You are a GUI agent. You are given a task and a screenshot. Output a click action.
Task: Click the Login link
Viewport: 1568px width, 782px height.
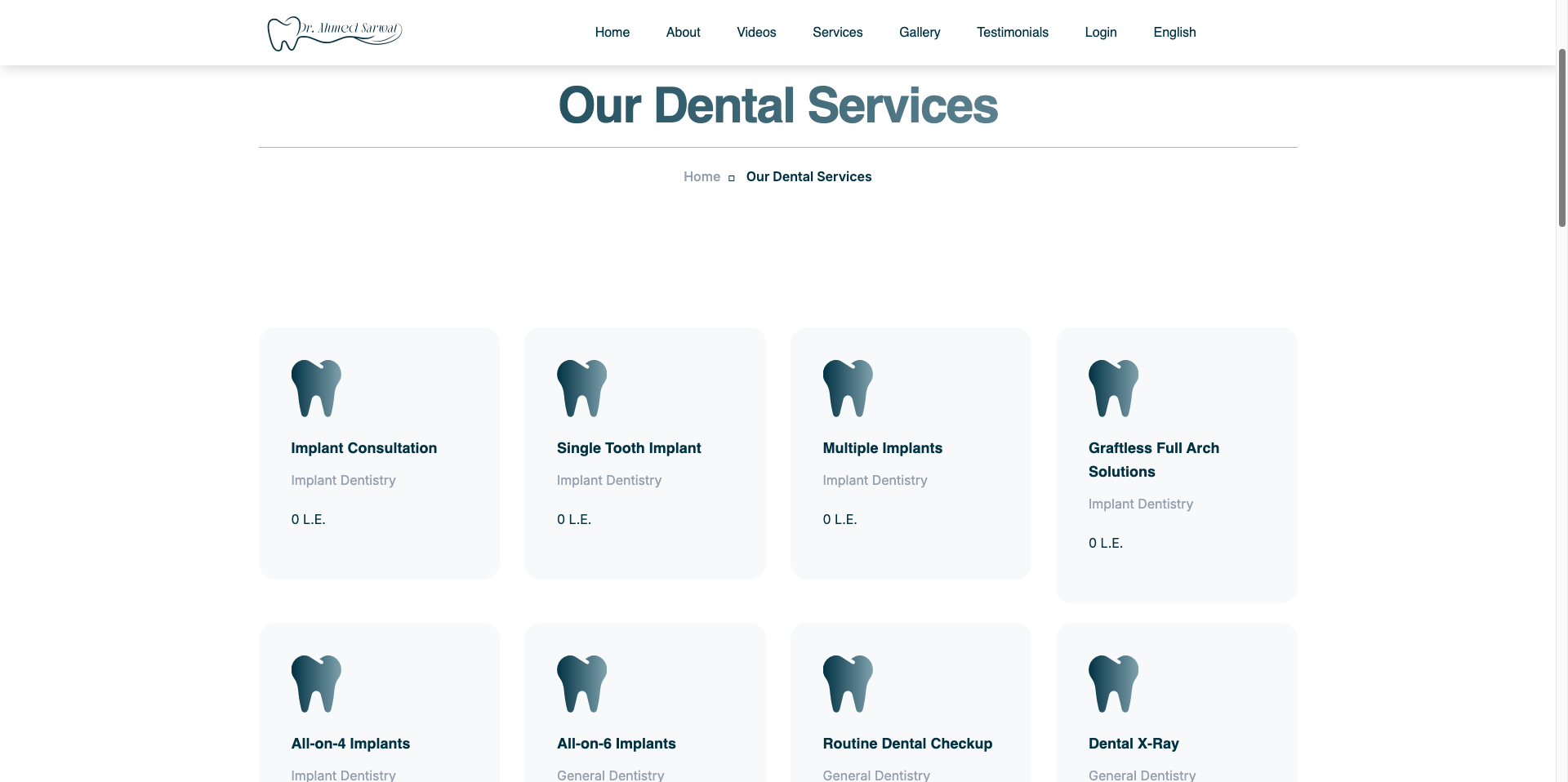click(x=1101, y=33)
